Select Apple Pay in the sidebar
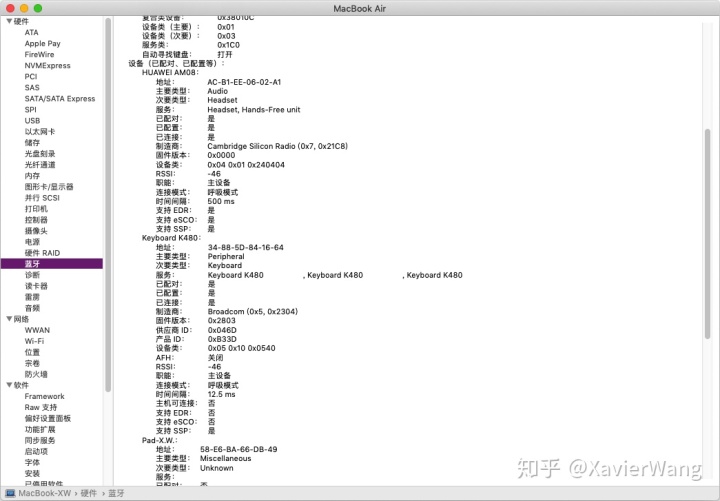 [42, 43]
